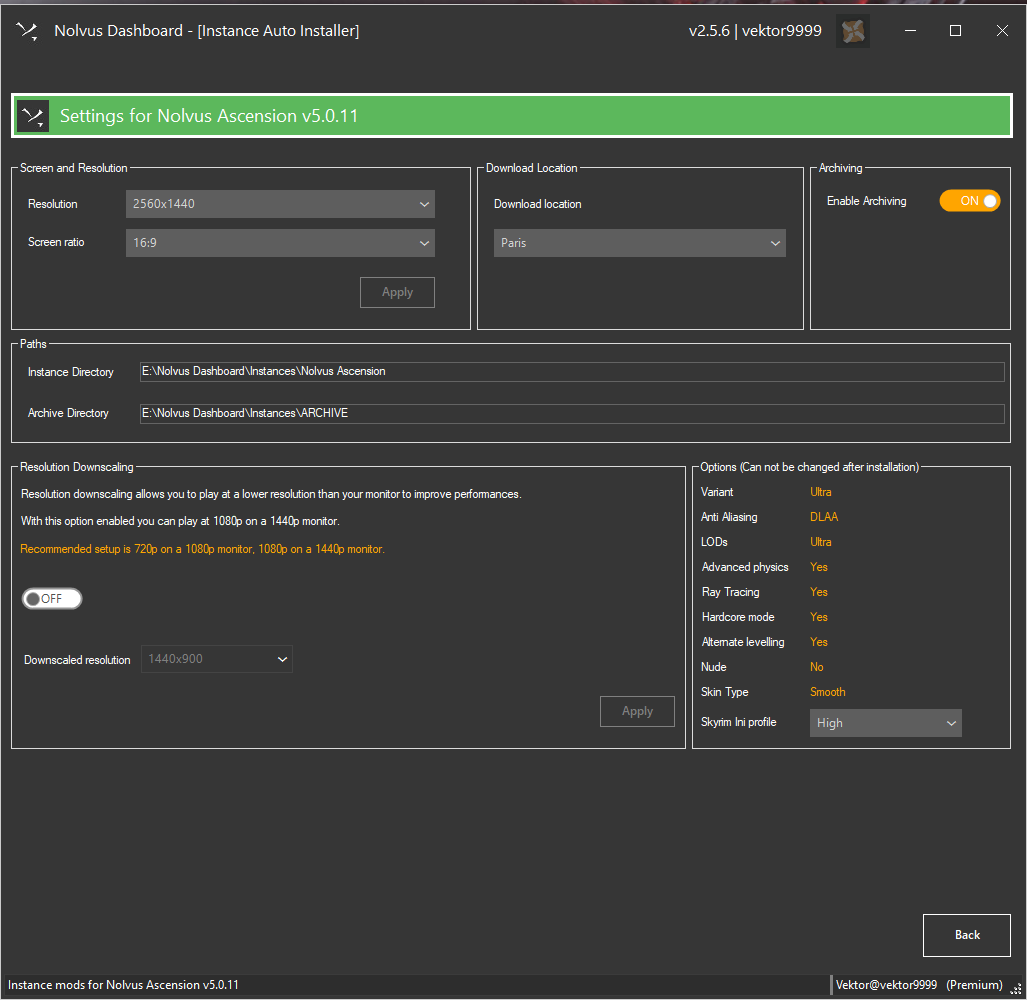Click the LODs value Ultra
The image size is (1027, 1000).
click(821, 542)
